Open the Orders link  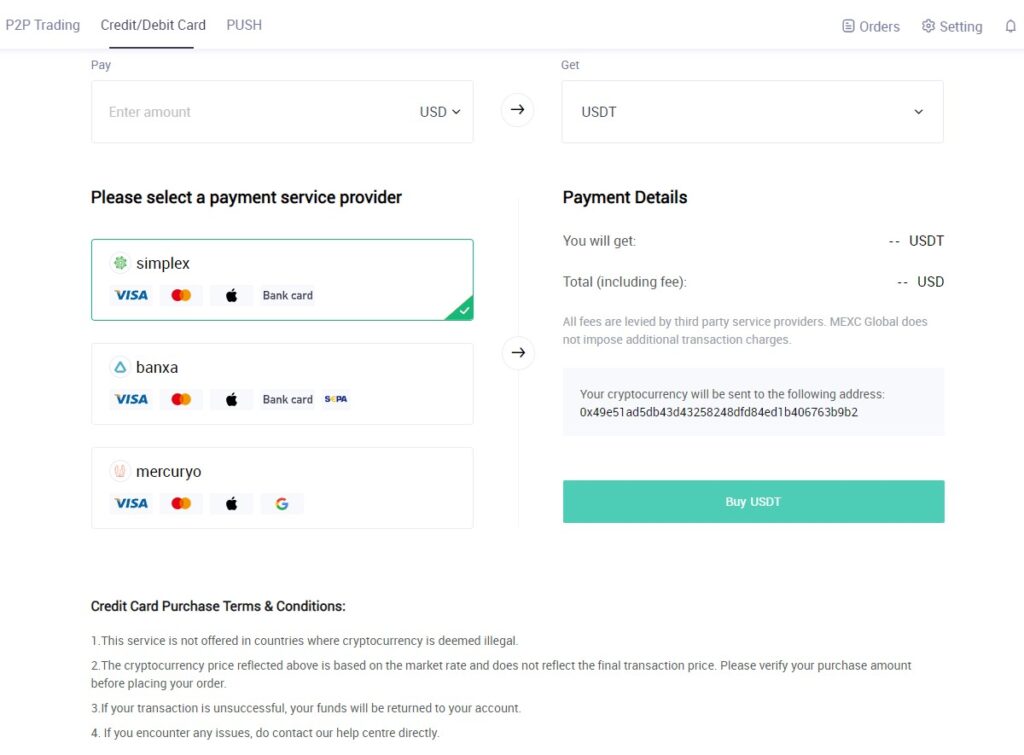point(871,26)
